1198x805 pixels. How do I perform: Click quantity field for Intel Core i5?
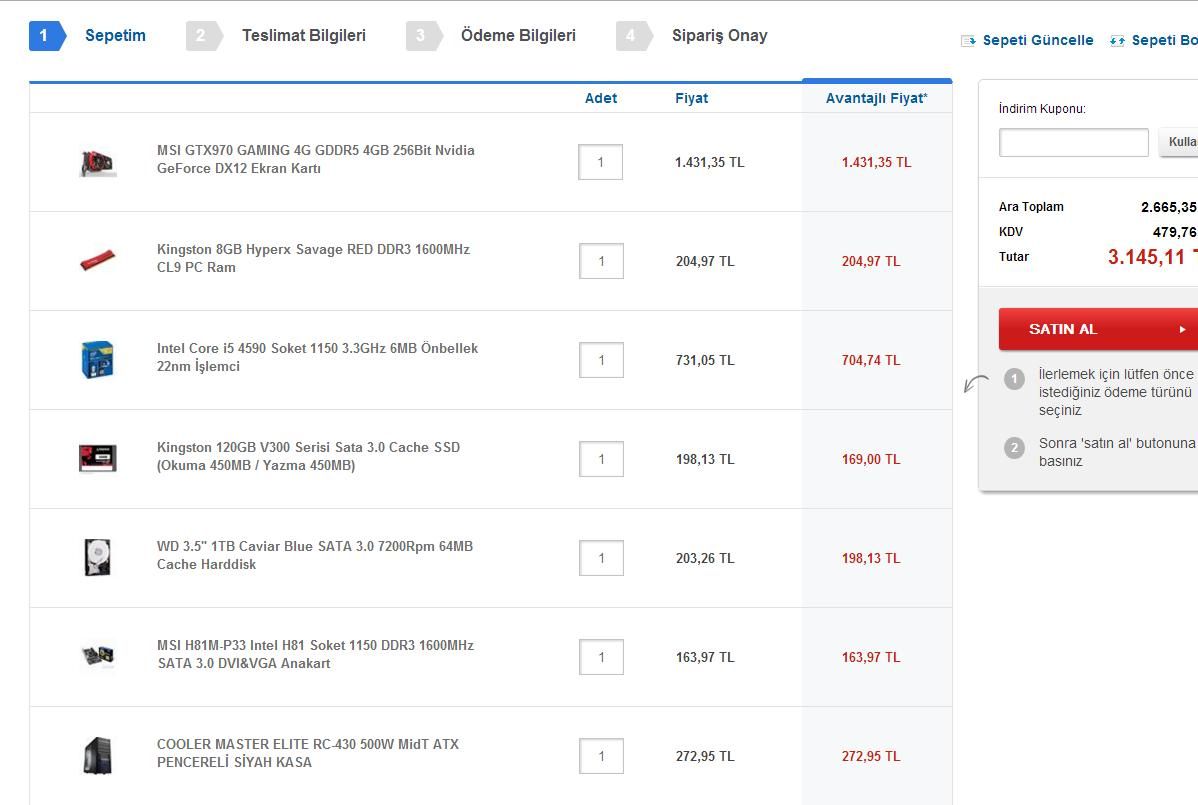pos(601,360)
